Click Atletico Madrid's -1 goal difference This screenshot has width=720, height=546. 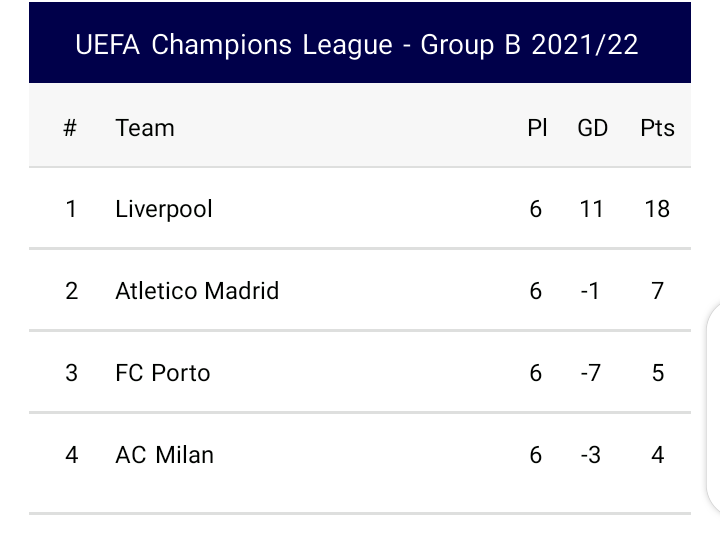click(x=592, y=291)
